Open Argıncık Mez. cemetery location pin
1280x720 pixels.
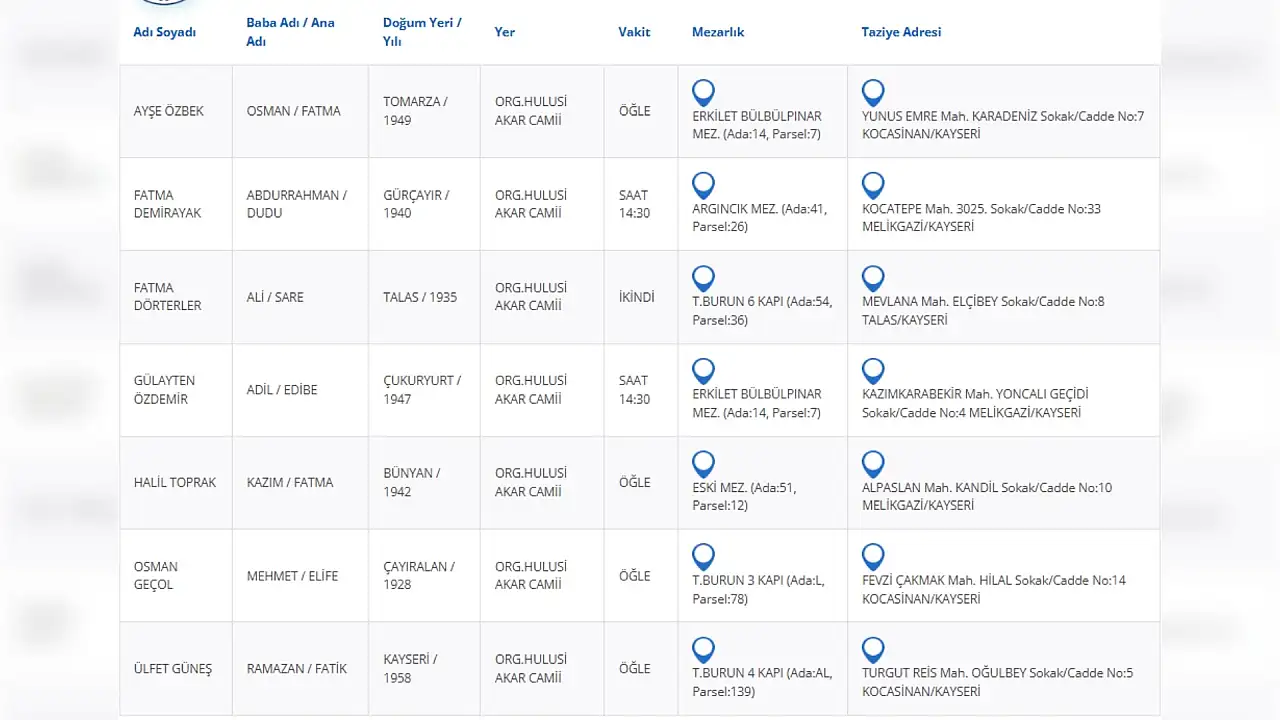pyautogui.click(x=703, y=185)
